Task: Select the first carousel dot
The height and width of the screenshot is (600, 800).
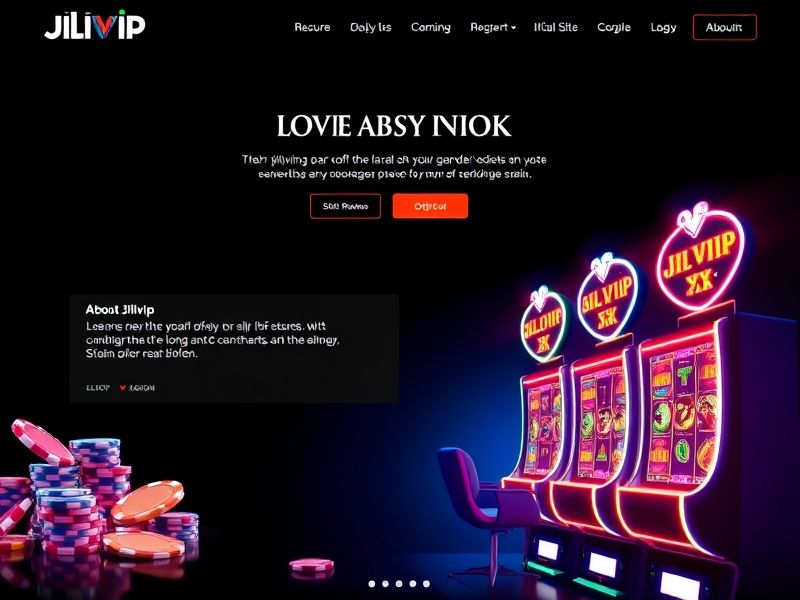Action: click(x=372, y=584)
